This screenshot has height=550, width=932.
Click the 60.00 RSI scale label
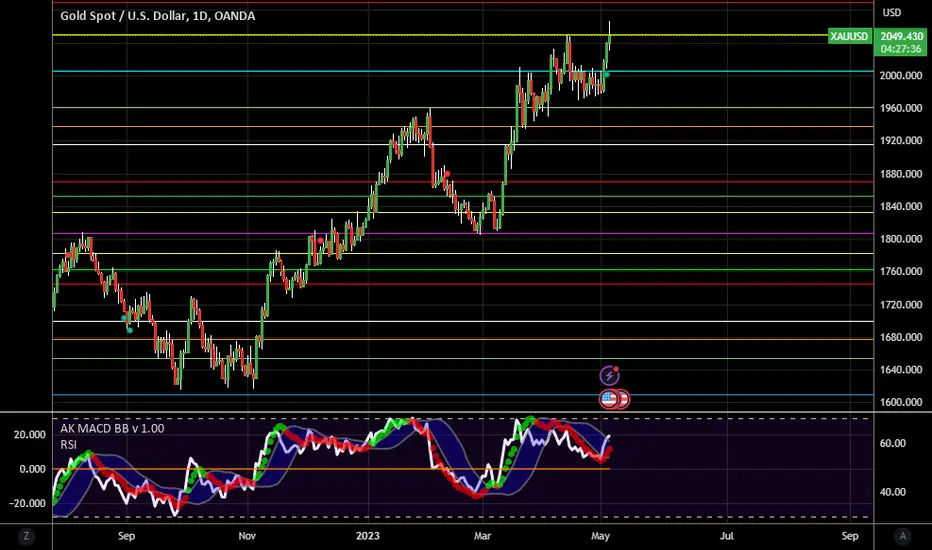[x=892, y=444]
